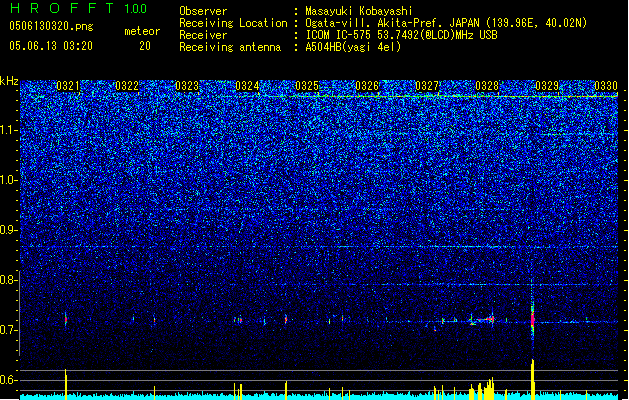This screenshot has height=400, width=629.
Task: Click the 'meteor' label above the count
Action: pyautogui.click(x=142, y=31)
